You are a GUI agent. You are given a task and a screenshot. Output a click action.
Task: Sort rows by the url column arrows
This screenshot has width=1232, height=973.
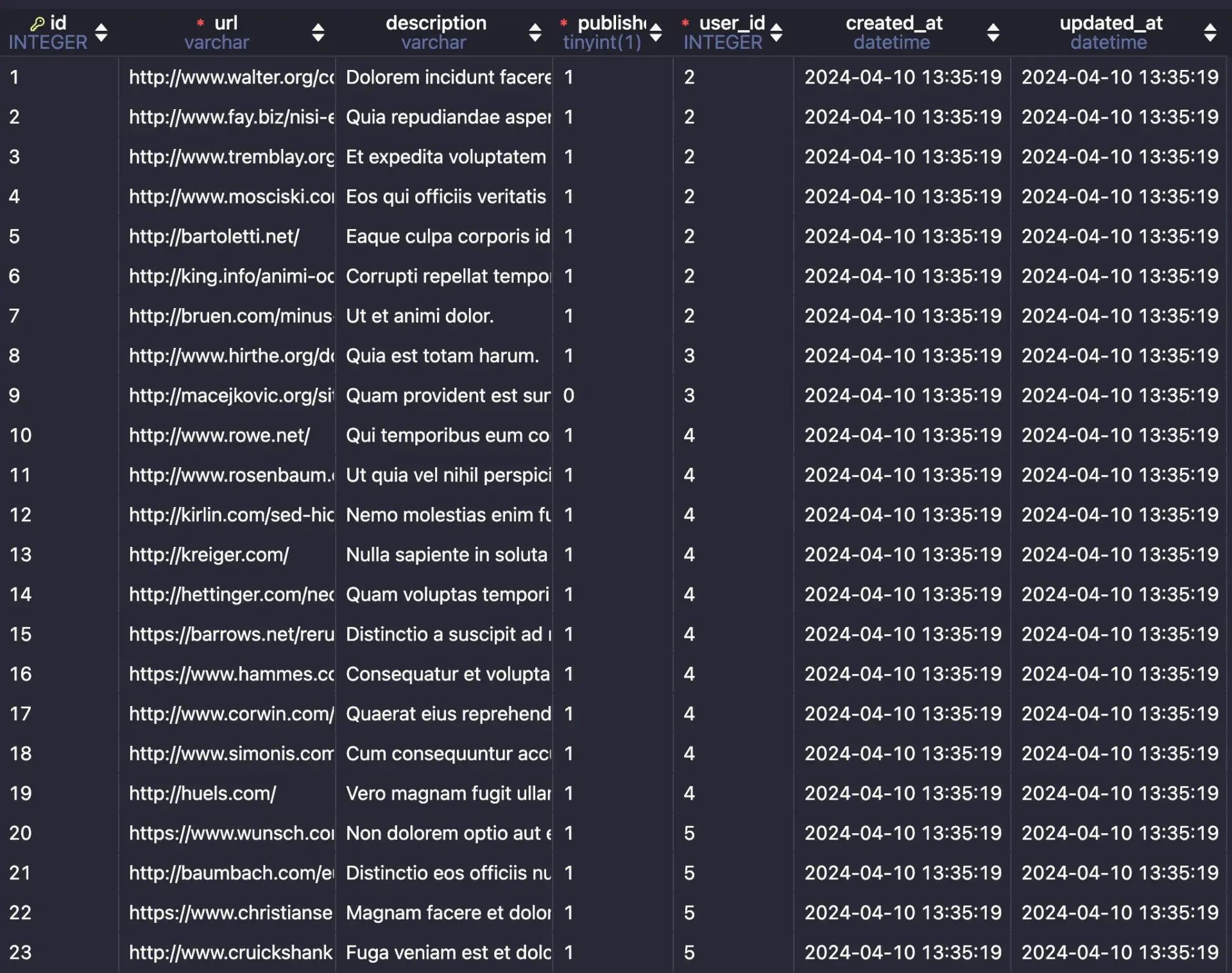tap(318, 32)
